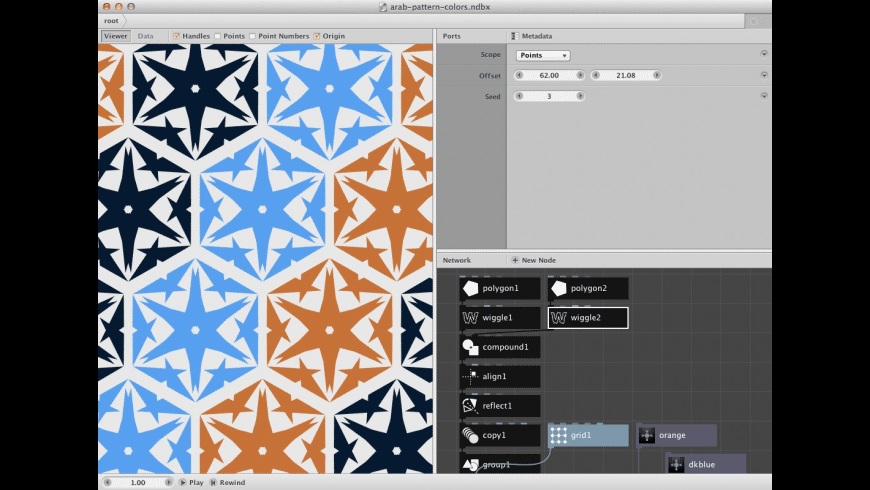Expand the Seed row options arrow
870x490 pixels.
[764, 96]
